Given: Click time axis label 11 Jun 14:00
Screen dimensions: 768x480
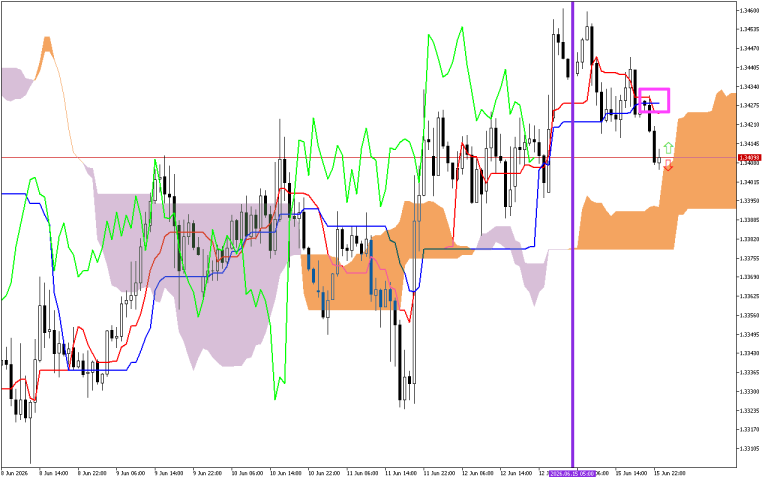Looking at the screenshot, I should pyautogui.click(x=401, y=474).
